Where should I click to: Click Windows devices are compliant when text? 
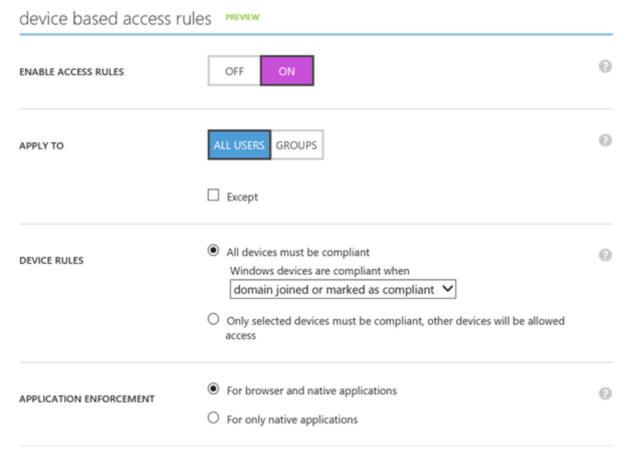pyautogui.click(x=319, y=270)
